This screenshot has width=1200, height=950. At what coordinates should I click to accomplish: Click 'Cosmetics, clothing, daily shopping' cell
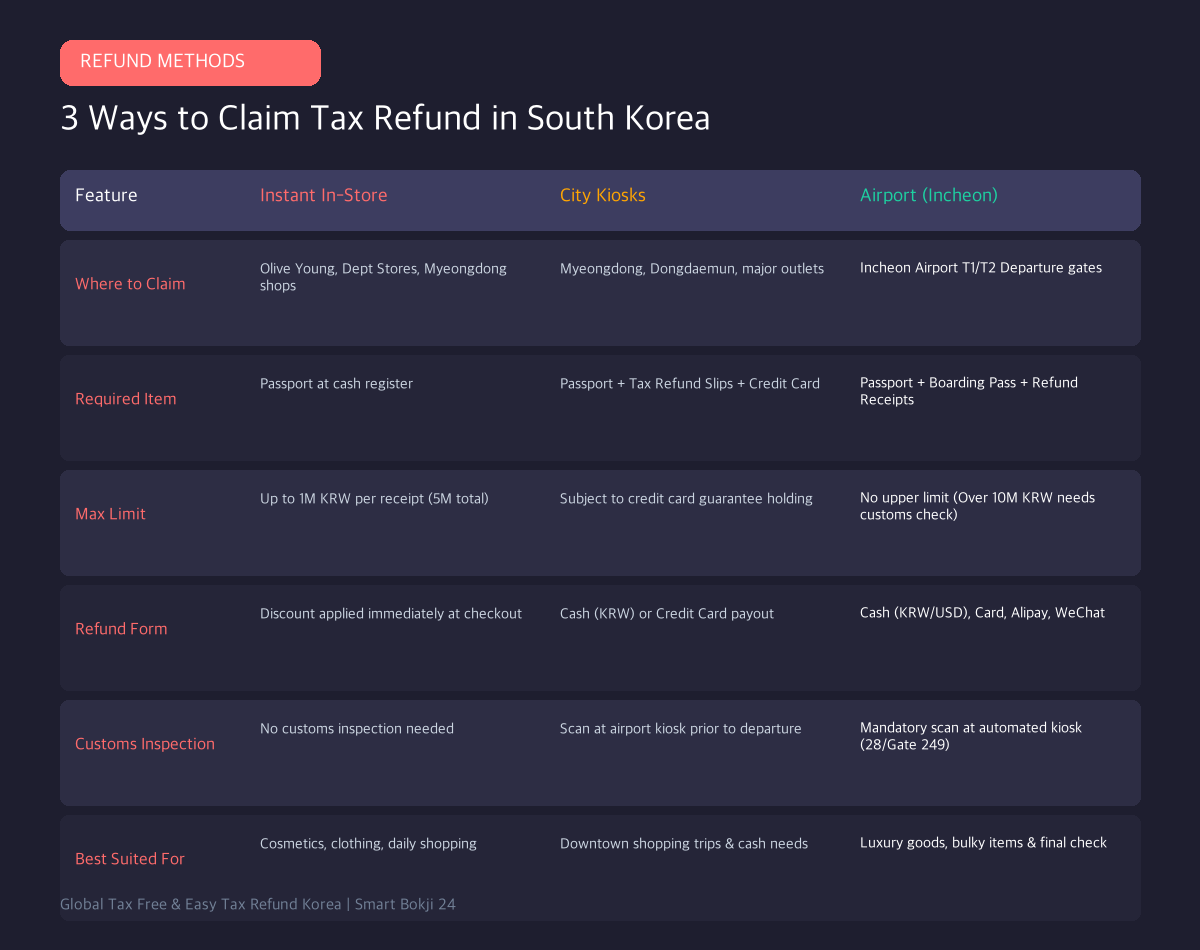coord(368,843)
